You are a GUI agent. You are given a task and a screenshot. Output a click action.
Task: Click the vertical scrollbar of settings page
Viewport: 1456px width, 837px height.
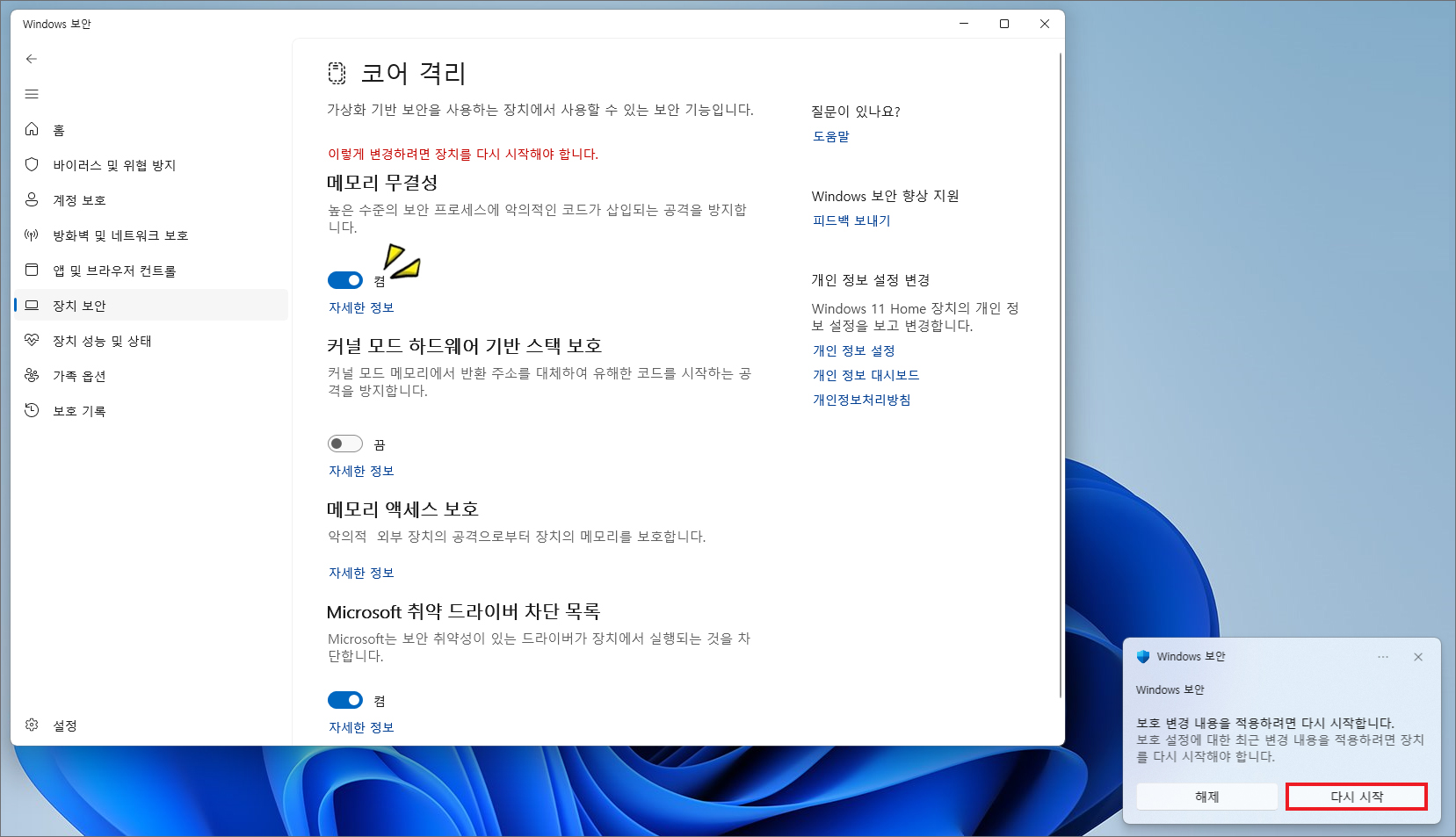(1061, 375)
